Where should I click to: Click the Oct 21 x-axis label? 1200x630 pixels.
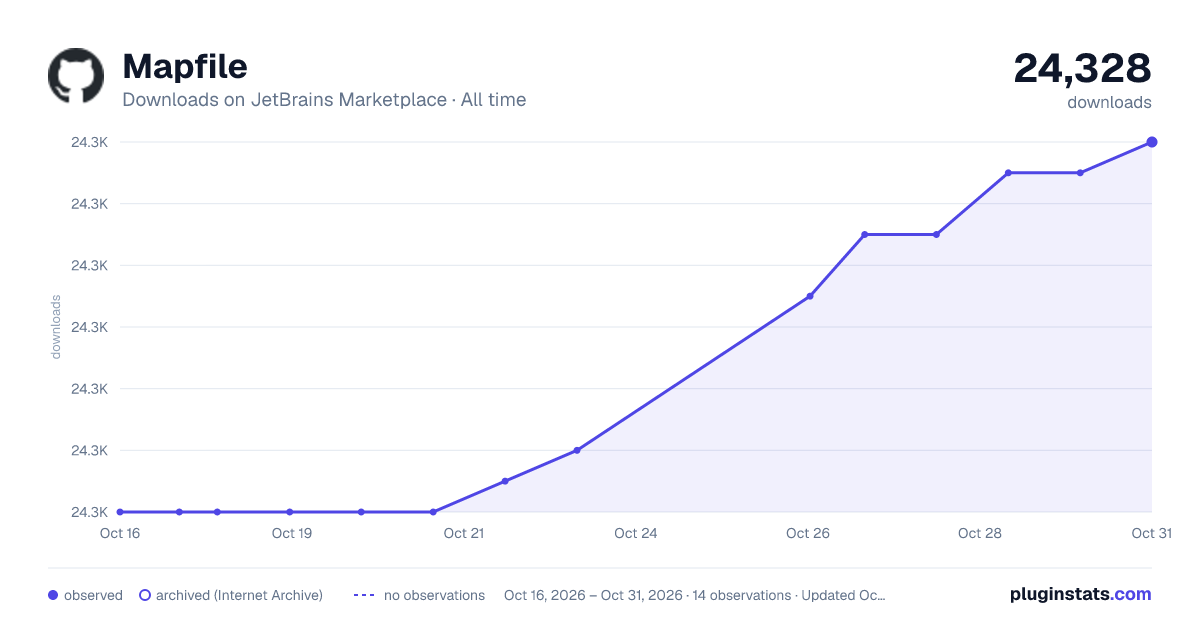pos(464,533)
